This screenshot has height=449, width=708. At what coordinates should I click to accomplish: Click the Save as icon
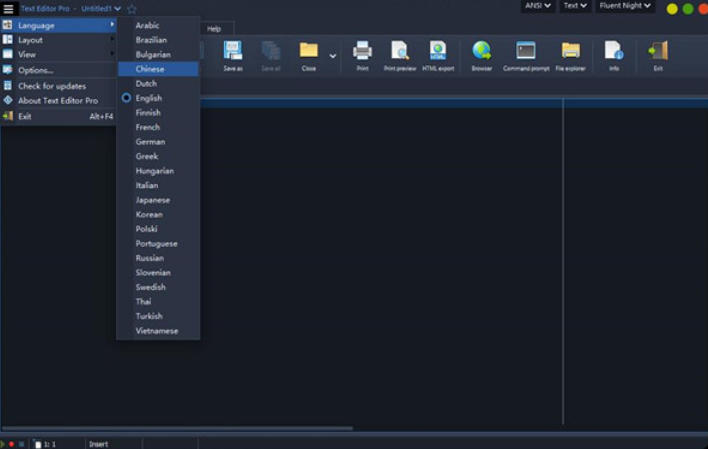click(233, 54)
